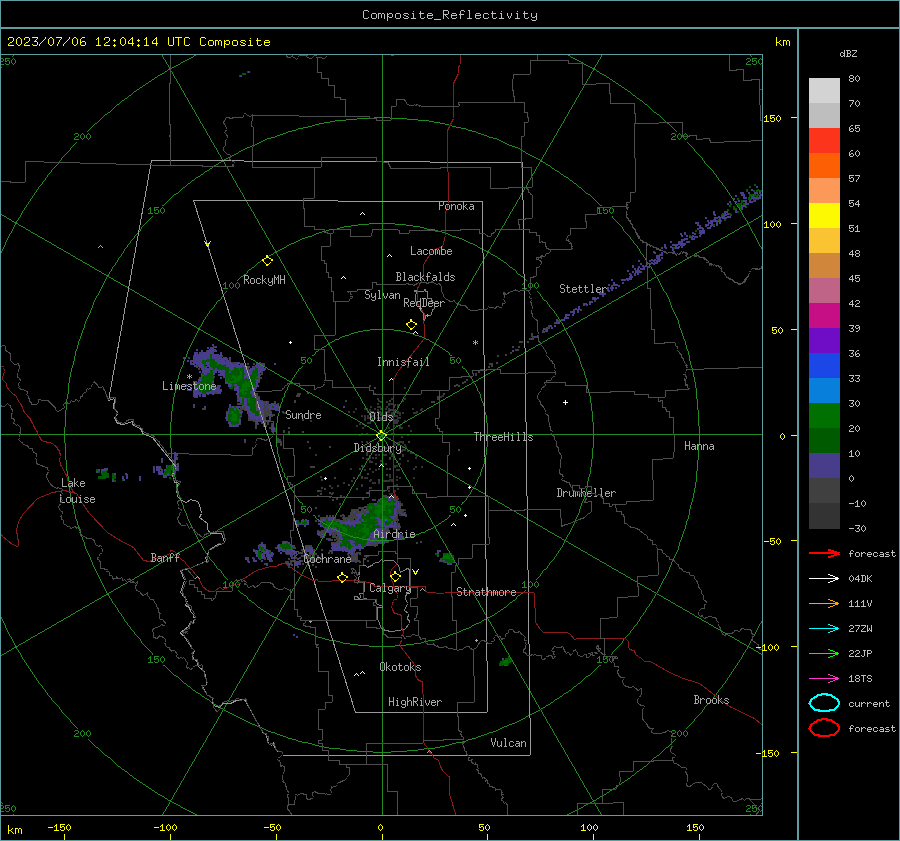Image resolution: width=900 pixels, height=841 pixels.
Task: Click the yellow radar-site diamond at map center
Action: 381,436
